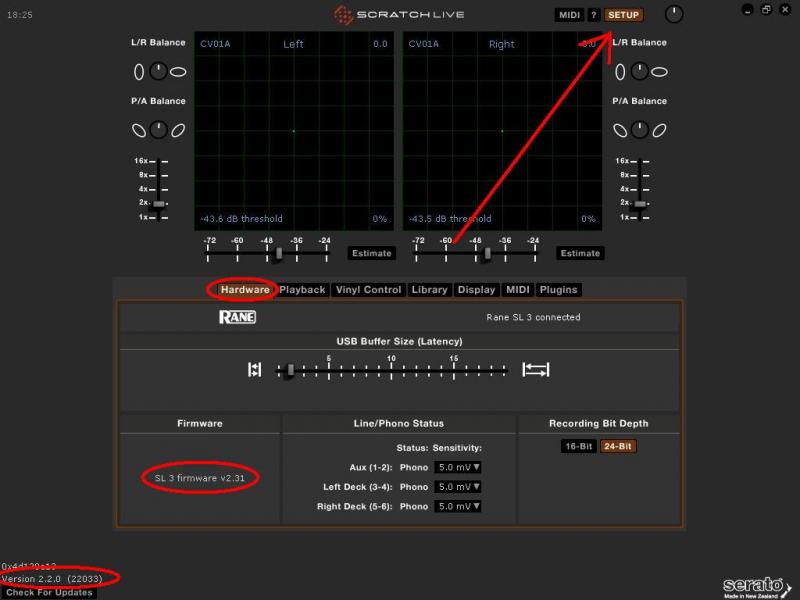This screenshot has height=600, width=800.
Task: Select 16-Bit recording bit depth
Action: click(x=579, y=446)
